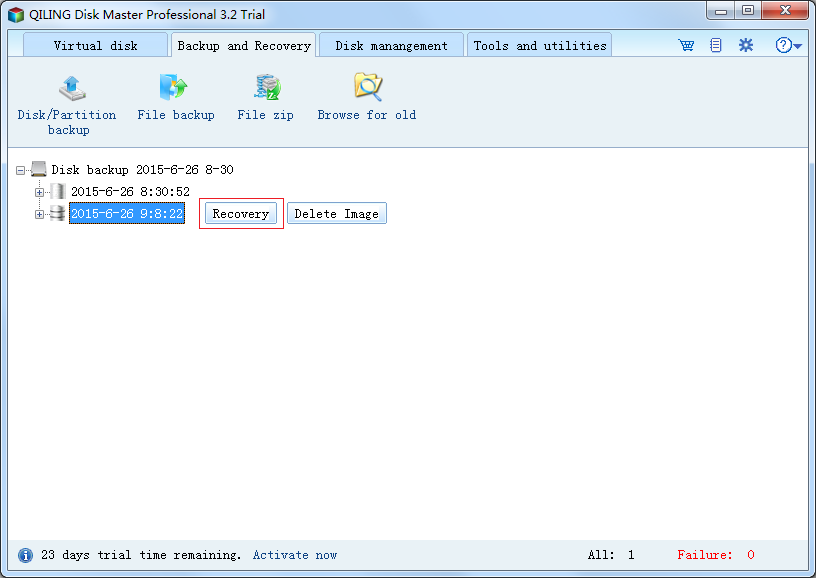The width and height of the screenshot is (816, 578).
Task: Open the log list icon
Action: 716,45
